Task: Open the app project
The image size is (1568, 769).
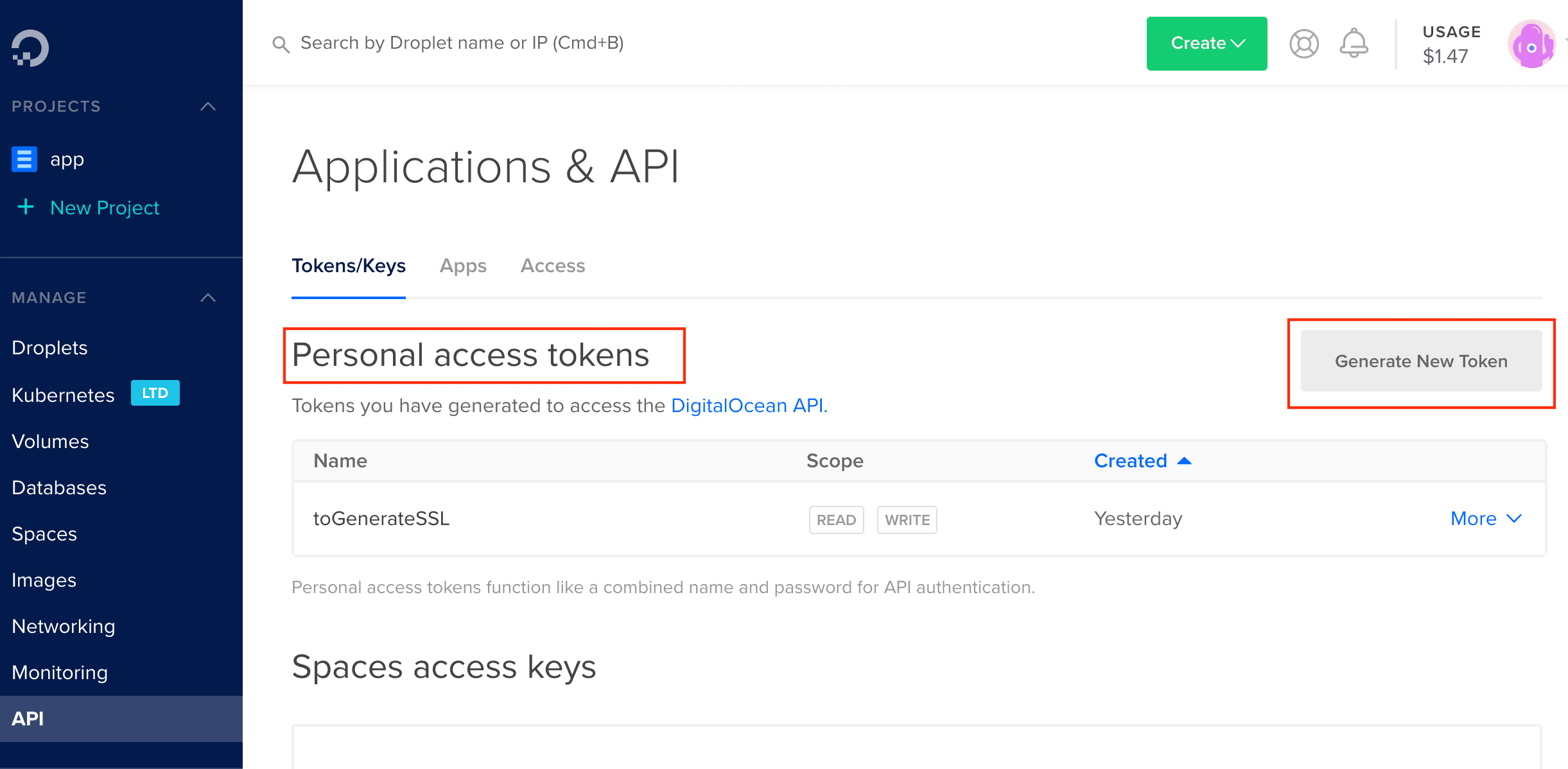Action: click(67, 159)
